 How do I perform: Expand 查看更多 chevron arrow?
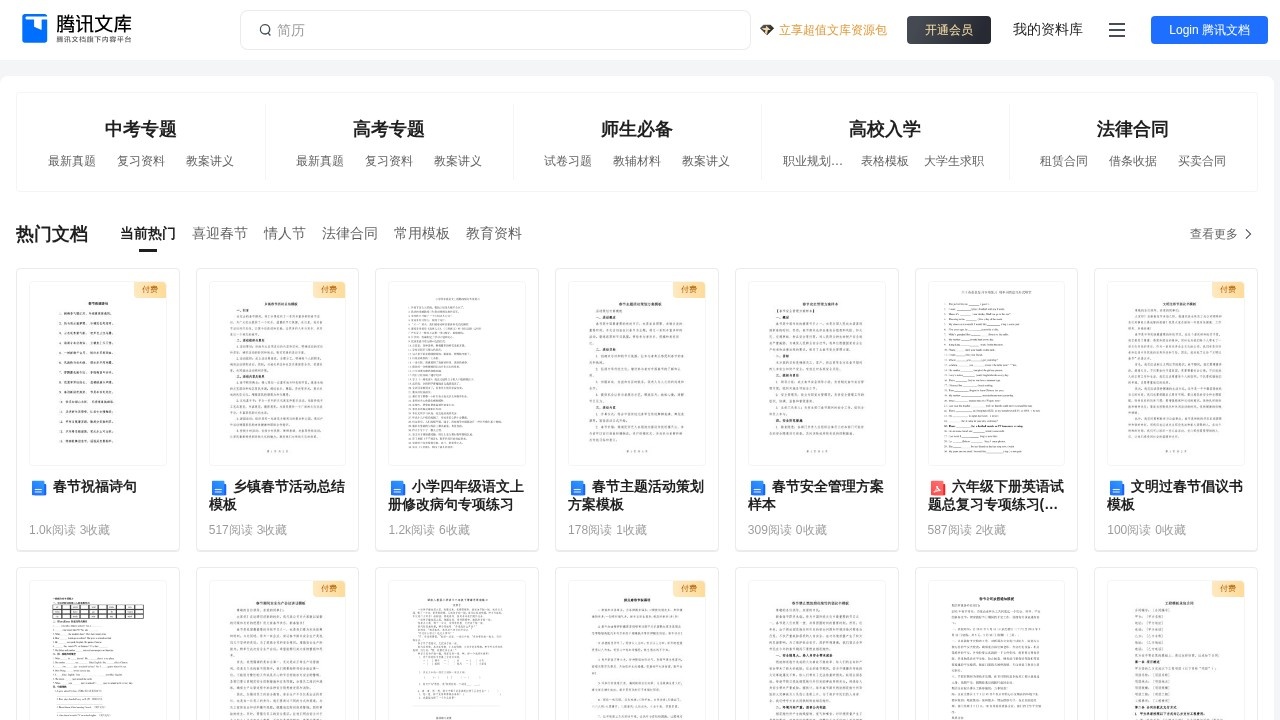[x=1248, y=234]
